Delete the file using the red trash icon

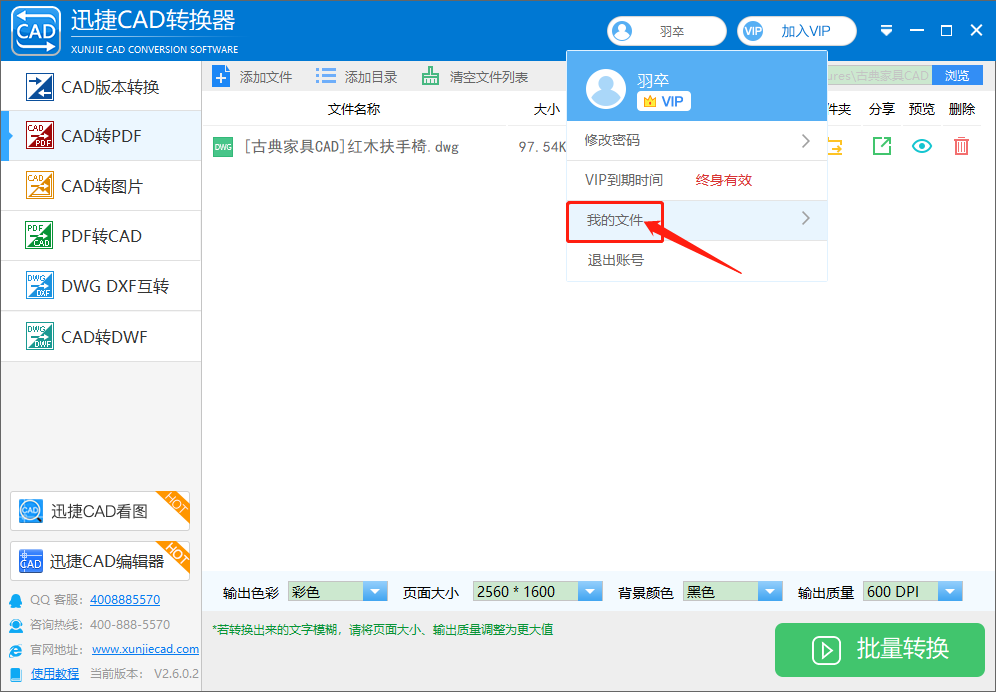962,146
